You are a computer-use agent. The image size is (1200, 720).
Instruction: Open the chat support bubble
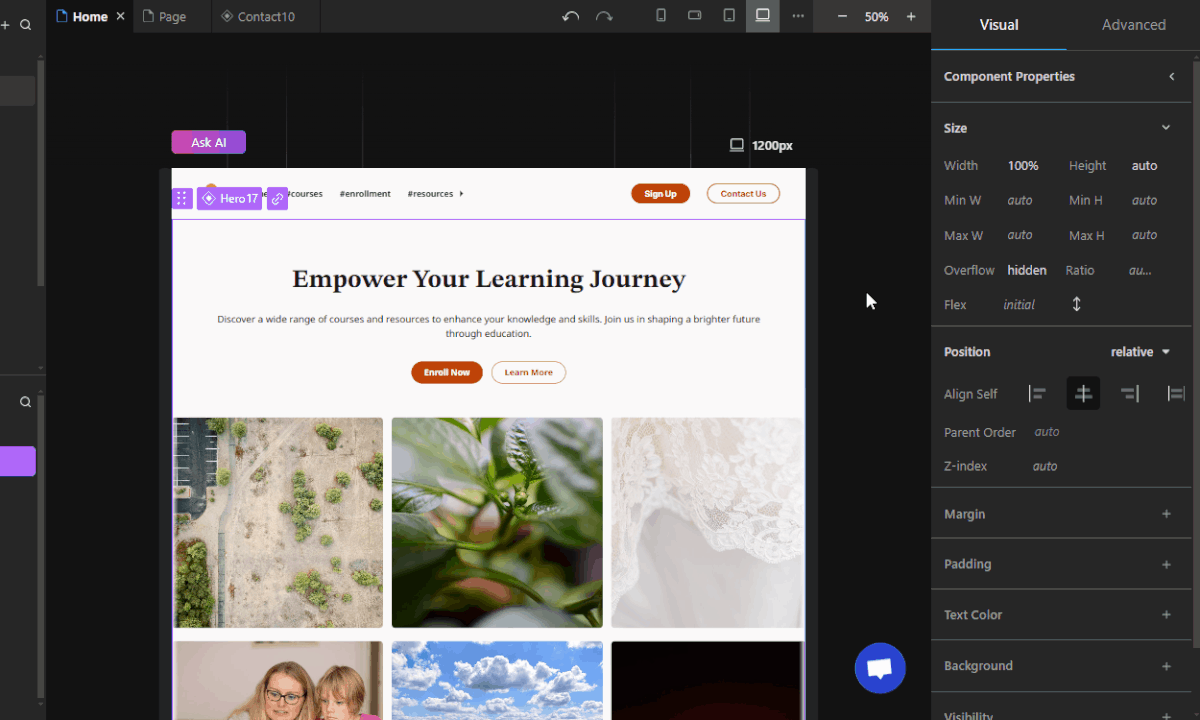tap(880, 669)
